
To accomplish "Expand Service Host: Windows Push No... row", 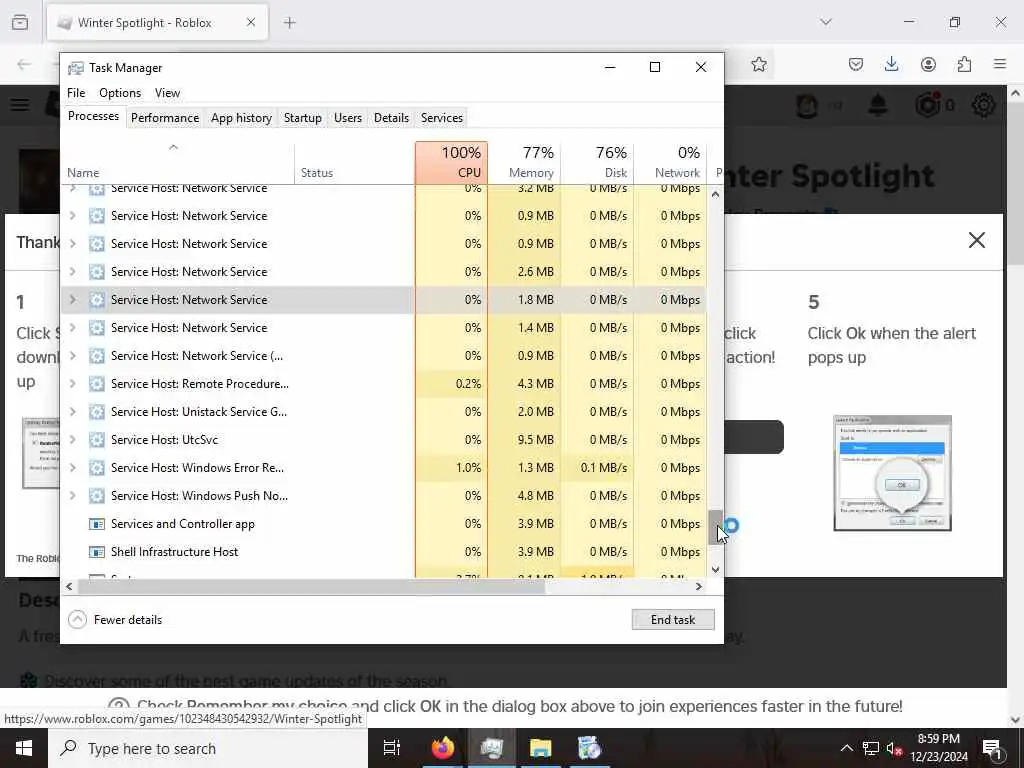I will tap(72, 496).
